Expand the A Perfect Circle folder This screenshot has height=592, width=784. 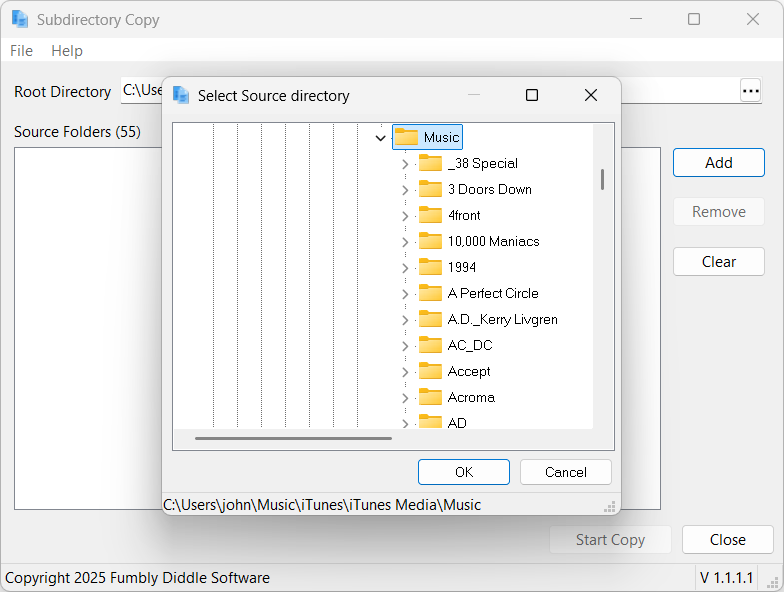pos(405,294)
